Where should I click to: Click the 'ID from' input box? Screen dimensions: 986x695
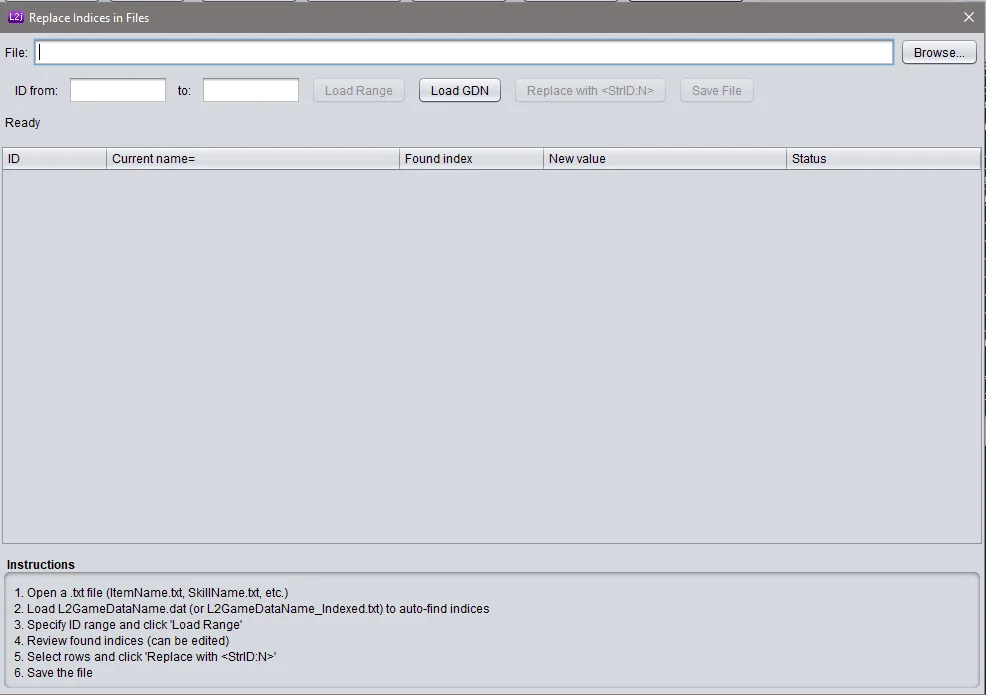(x=118, y=90)
